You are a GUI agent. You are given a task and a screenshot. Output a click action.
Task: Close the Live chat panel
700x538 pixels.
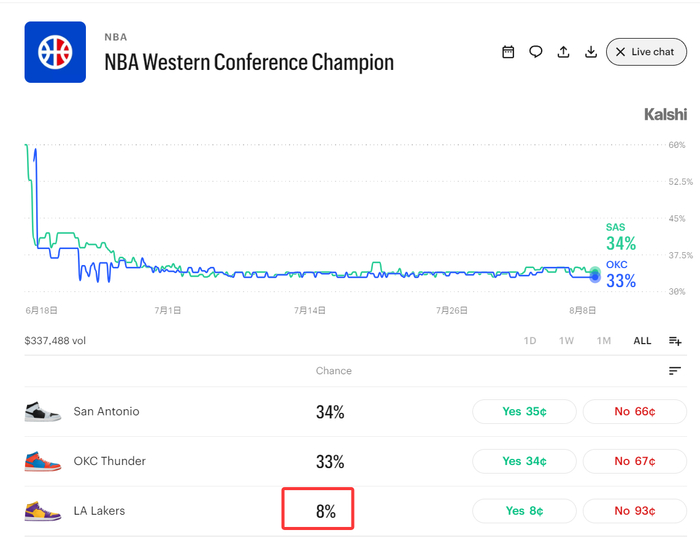tap(646, 52)
